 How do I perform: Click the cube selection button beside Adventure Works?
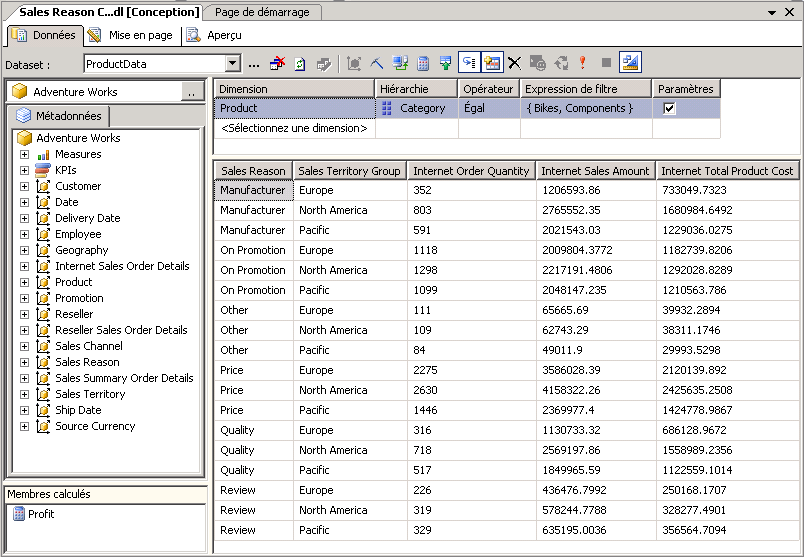click(x=192, y=92)
